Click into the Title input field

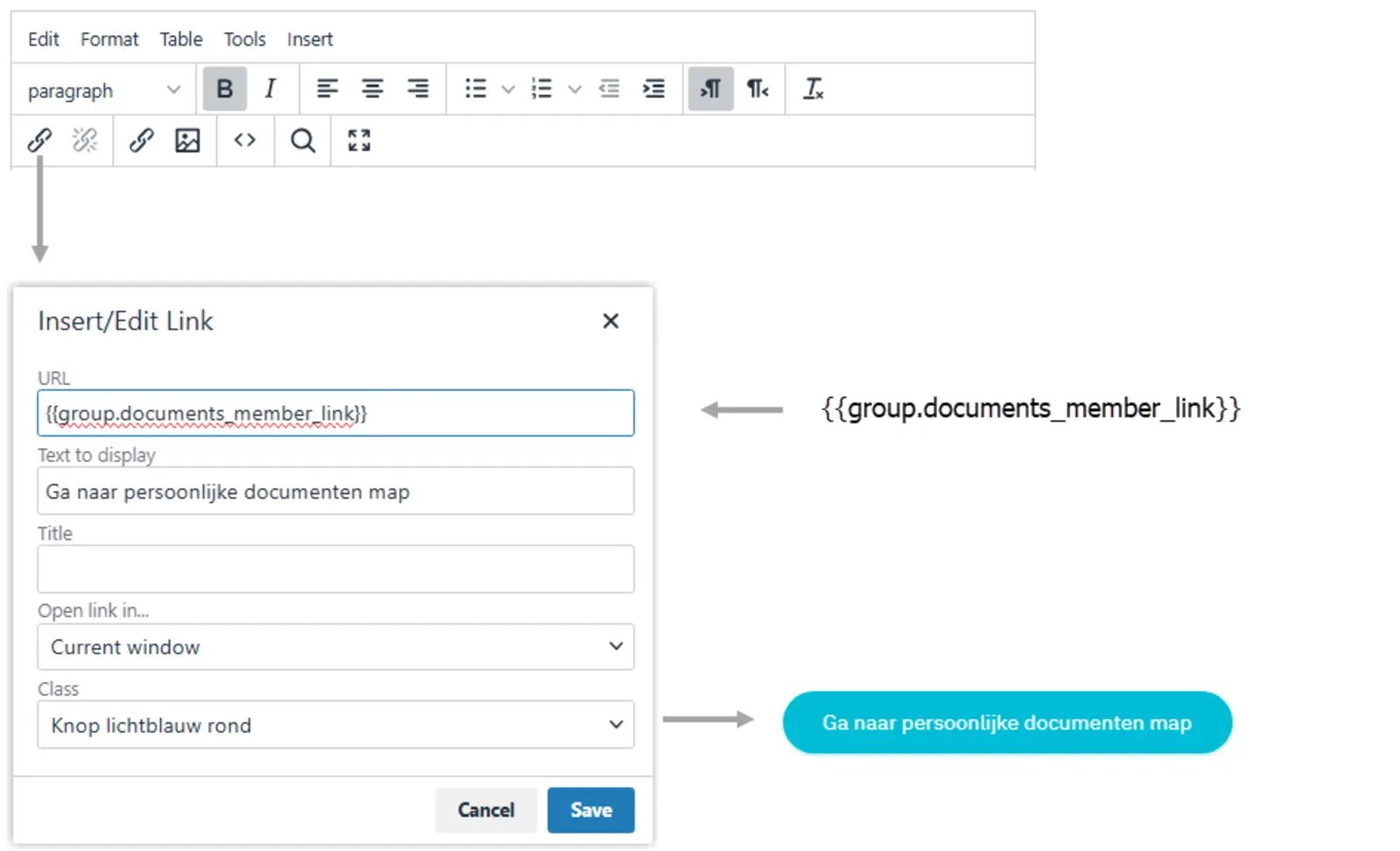pos(335,569)
